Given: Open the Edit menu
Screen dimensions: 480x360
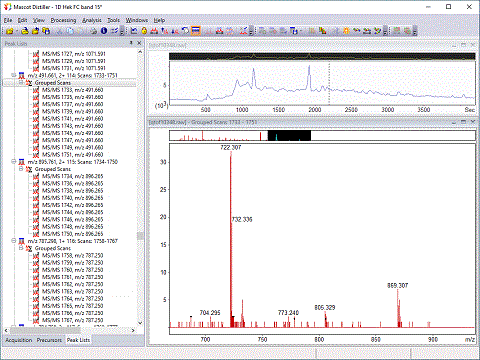Looking at the screenshot, I should pos(22,20).
